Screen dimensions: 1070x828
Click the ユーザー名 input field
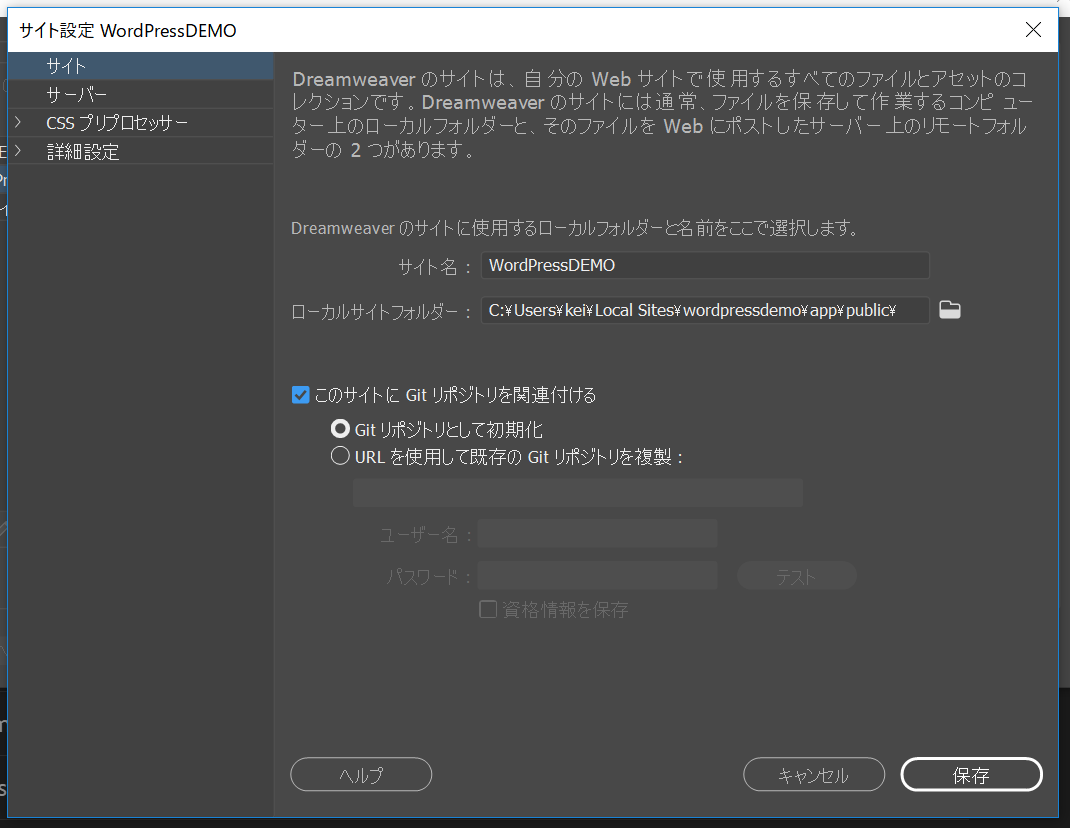click(596, 534)
